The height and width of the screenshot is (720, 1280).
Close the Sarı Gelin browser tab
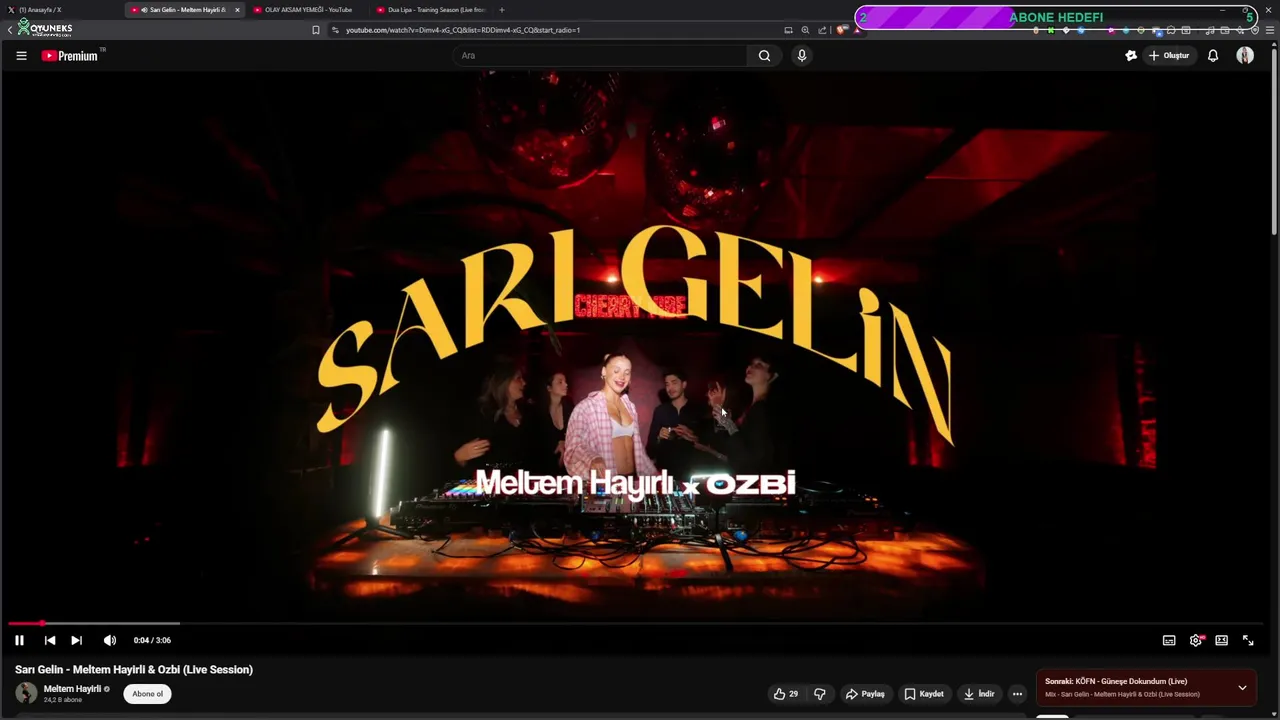tap(237, 10)
